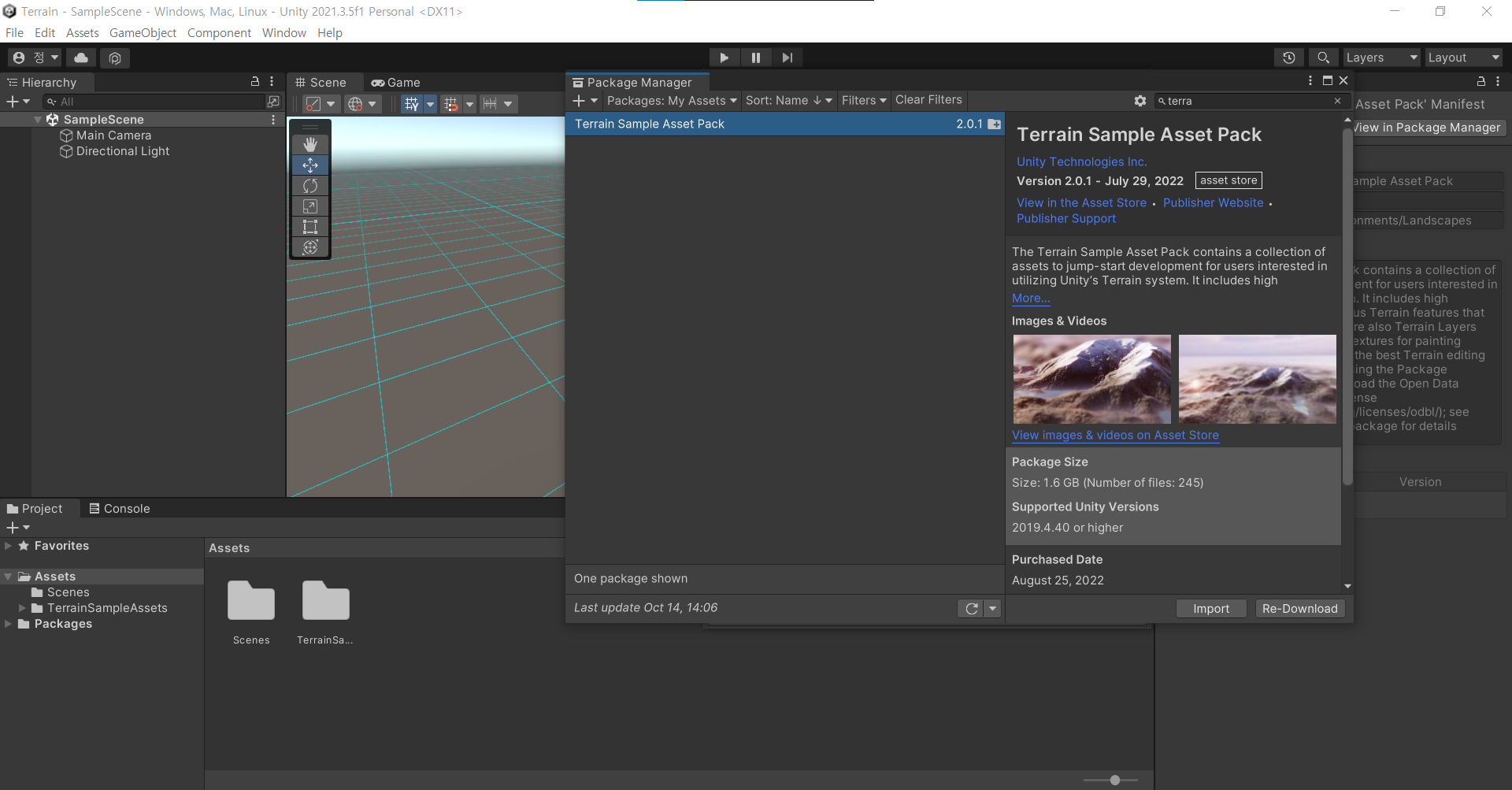The height and width of the screenshot is (790, 1512).
Task: Open Package Manager add (+) dropdown
Action: [x=585, y=101]
